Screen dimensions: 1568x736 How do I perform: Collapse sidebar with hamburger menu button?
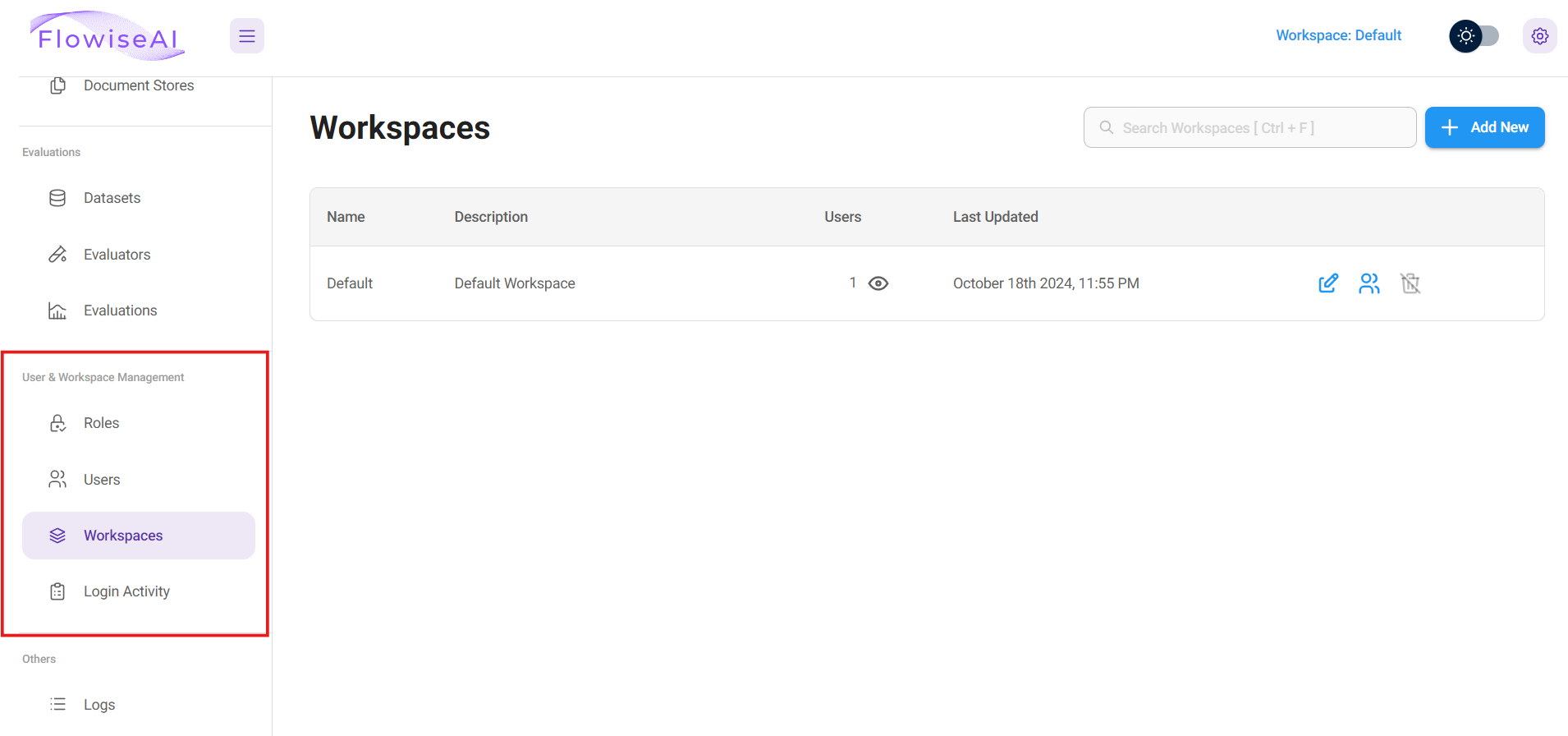246,36
